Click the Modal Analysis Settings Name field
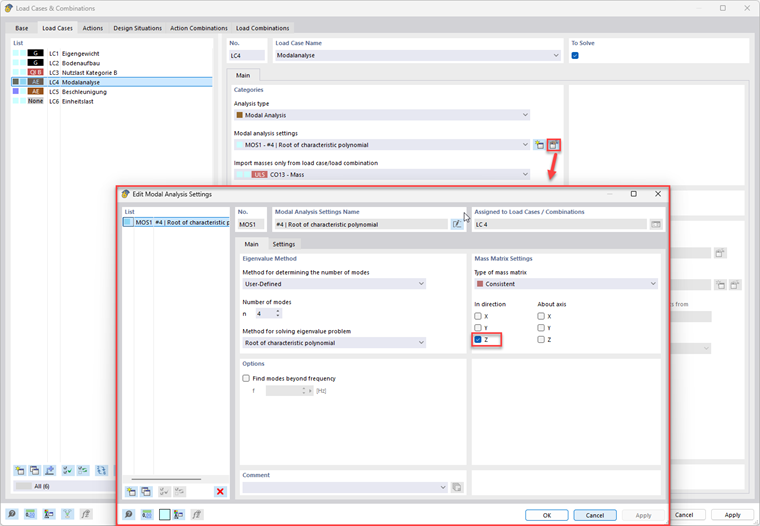 pyautogui.click(x=361, y=224)
